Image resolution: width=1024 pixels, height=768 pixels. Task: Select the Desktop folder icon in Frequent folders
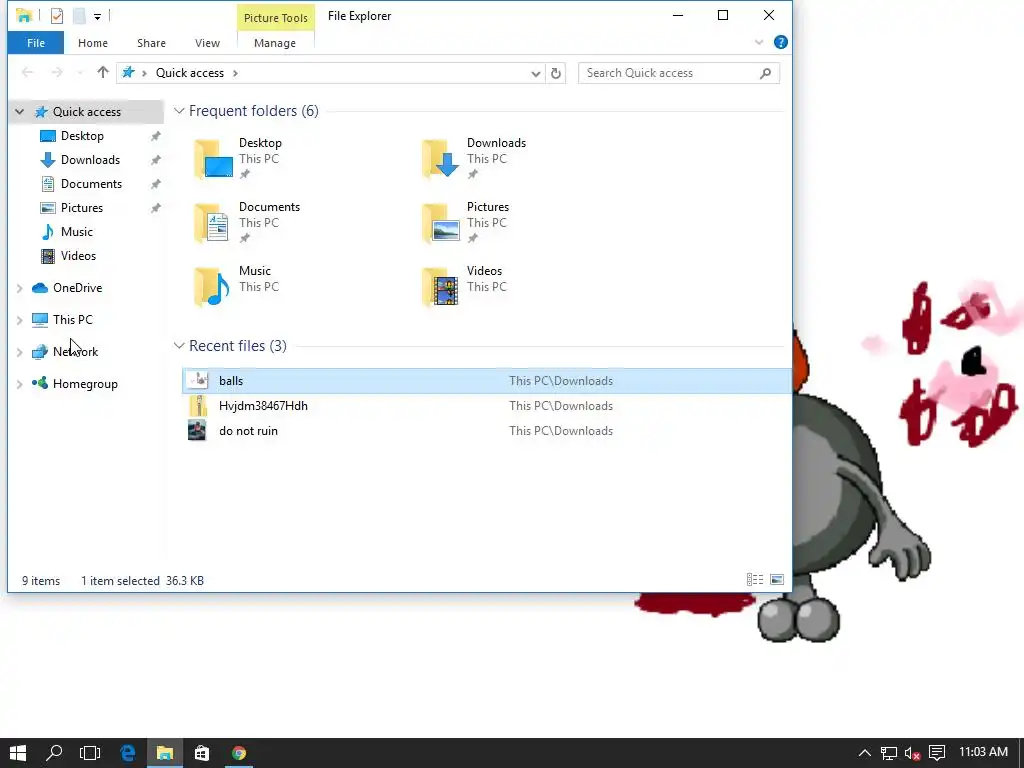point(213,159)
